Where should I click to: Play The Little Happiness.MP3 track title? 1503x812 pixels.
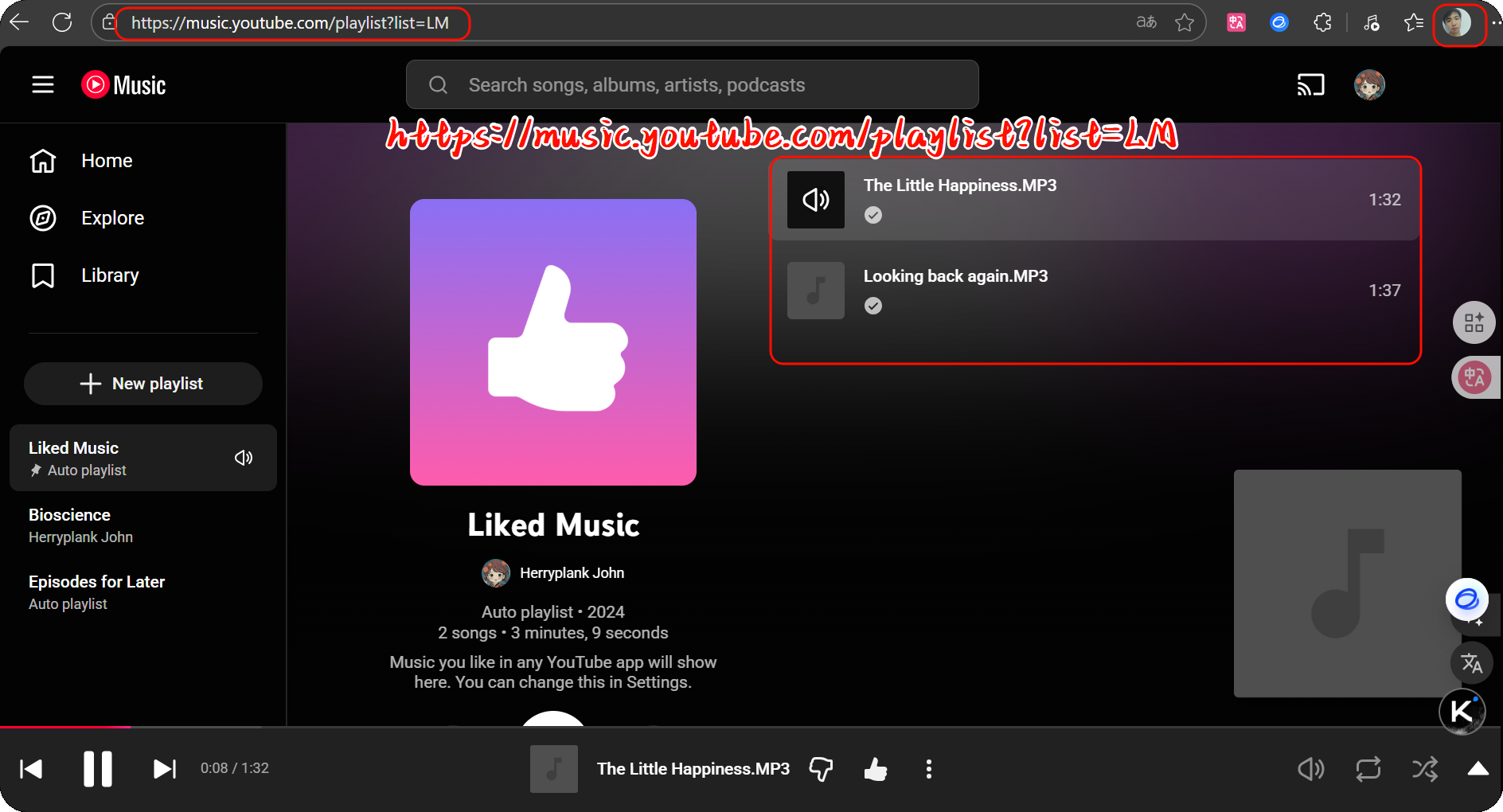pyautogui.click(x=960, y=185)
